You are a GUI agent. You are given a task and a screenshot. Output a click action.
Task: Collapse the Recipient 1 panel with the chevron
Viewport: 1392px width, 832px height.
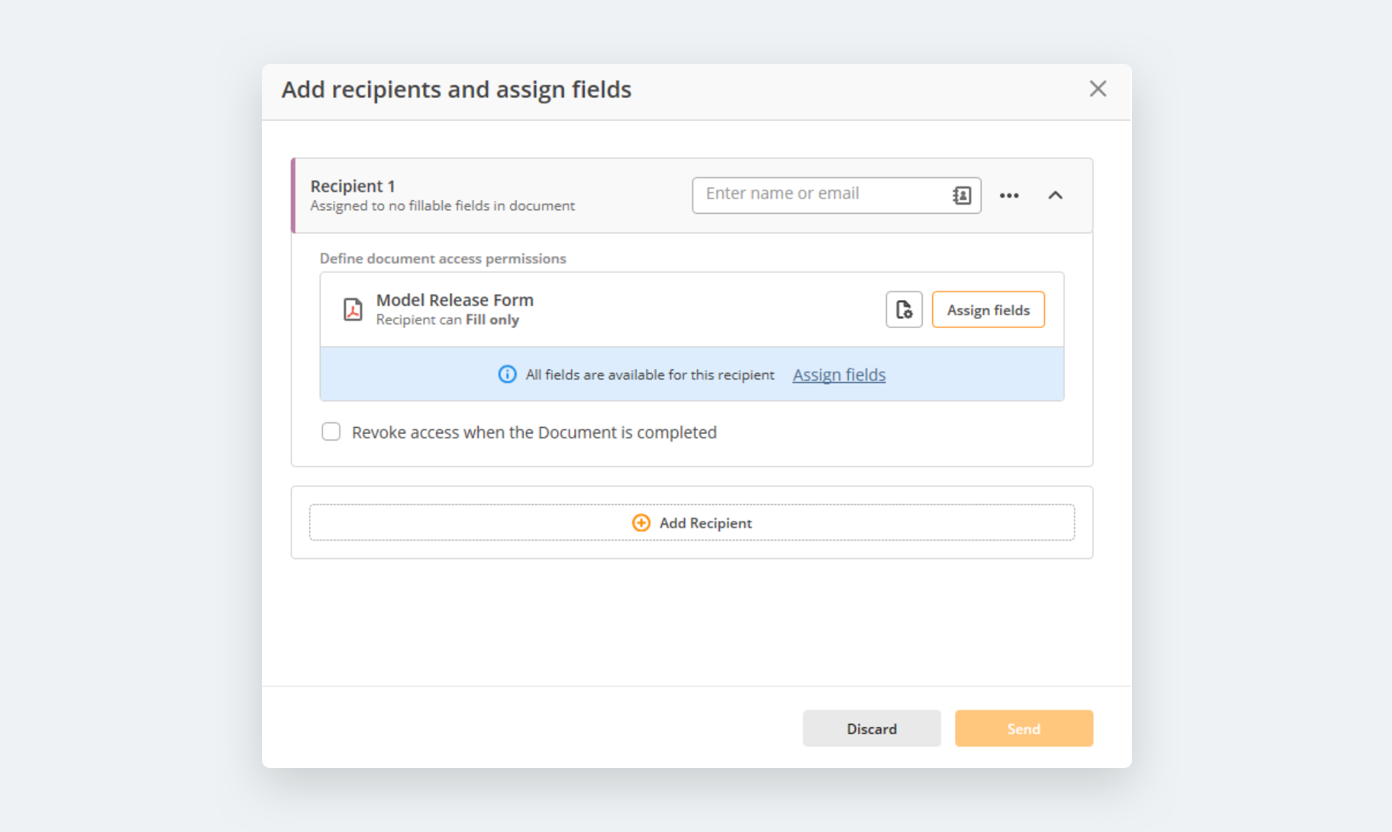pyautogui.click(x=1055, y=195)
